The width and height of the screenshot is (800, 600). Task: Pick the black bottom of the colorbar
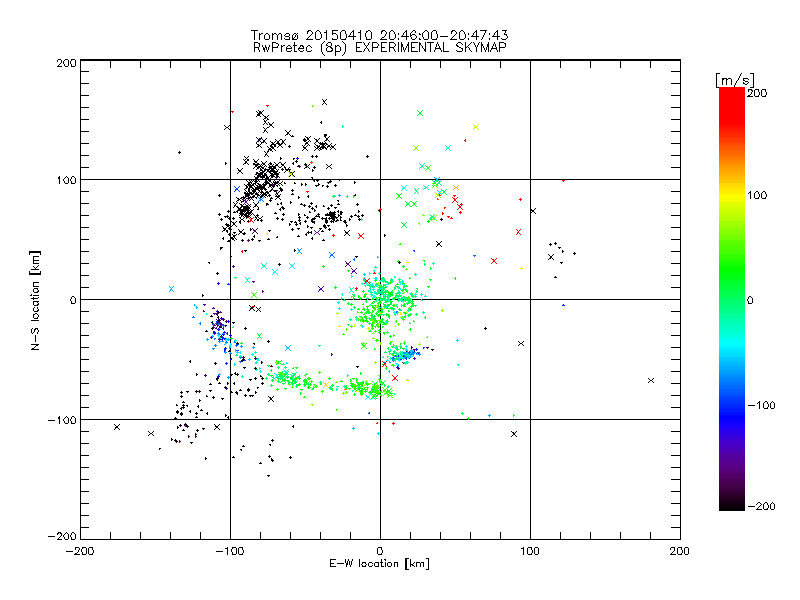click(x=732, y=503)
